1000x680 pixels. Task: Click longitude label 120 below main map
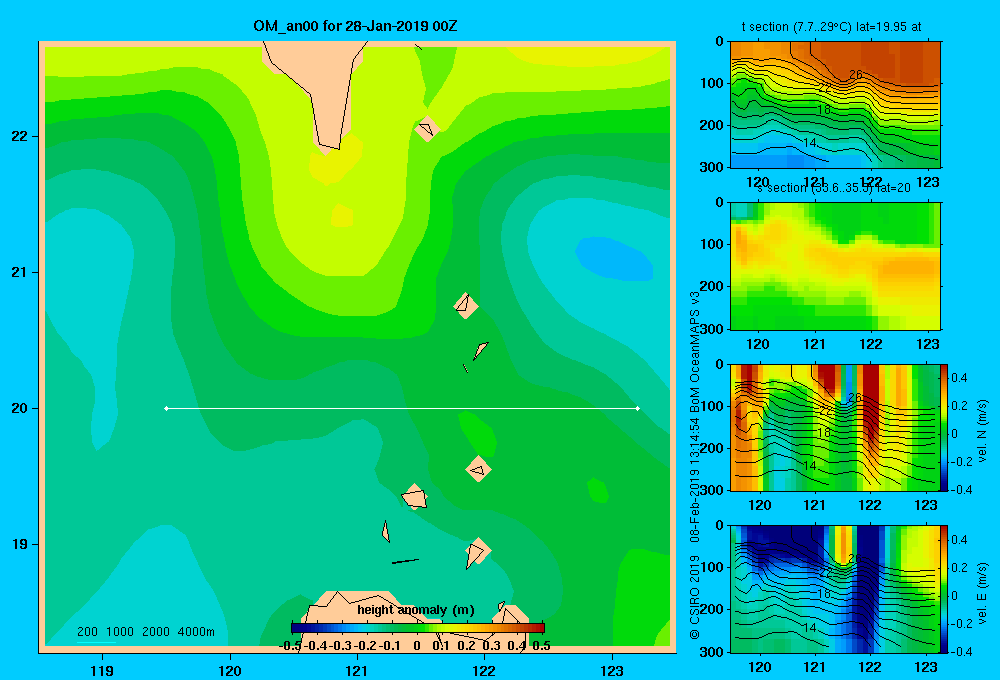click(x=230, y=670)
